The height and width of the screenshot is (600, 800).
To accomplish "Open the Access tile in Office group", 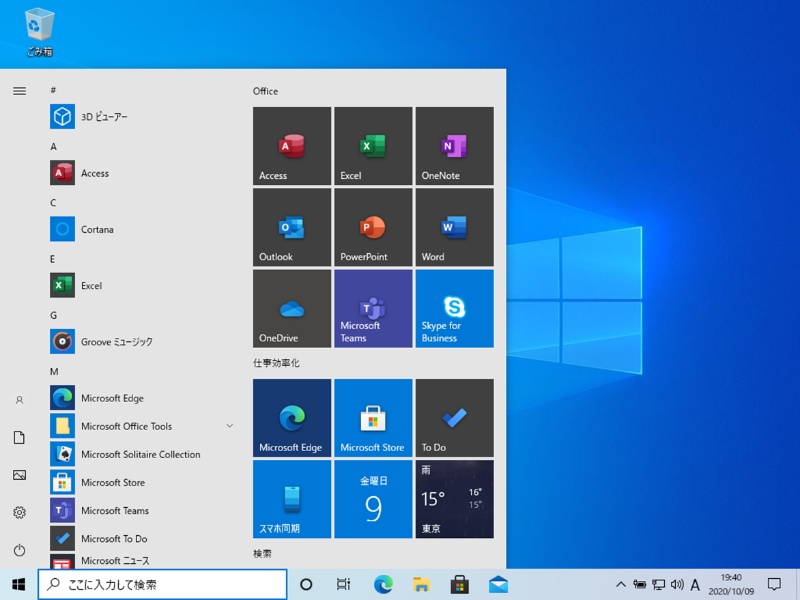I will (291, 146).
